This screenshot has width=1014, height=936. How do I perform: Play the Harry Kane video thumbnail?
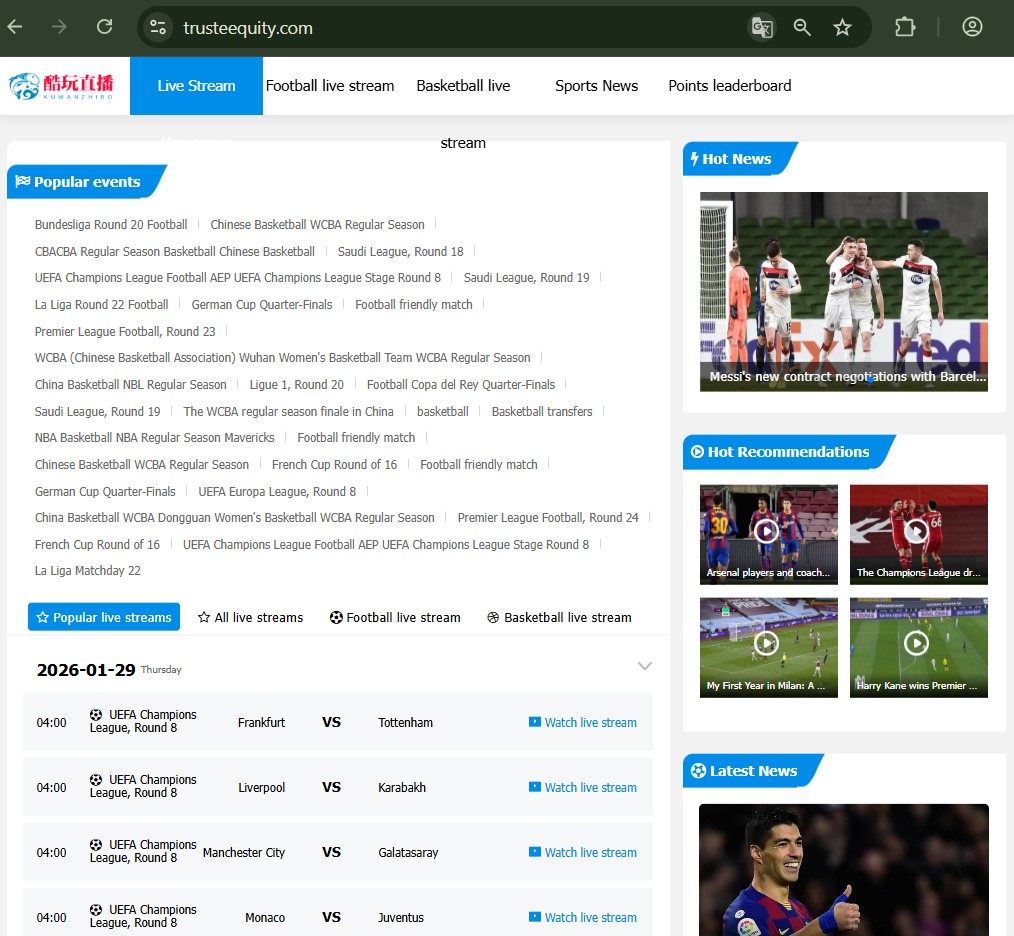pyautogui.click(x=917, y=643)
